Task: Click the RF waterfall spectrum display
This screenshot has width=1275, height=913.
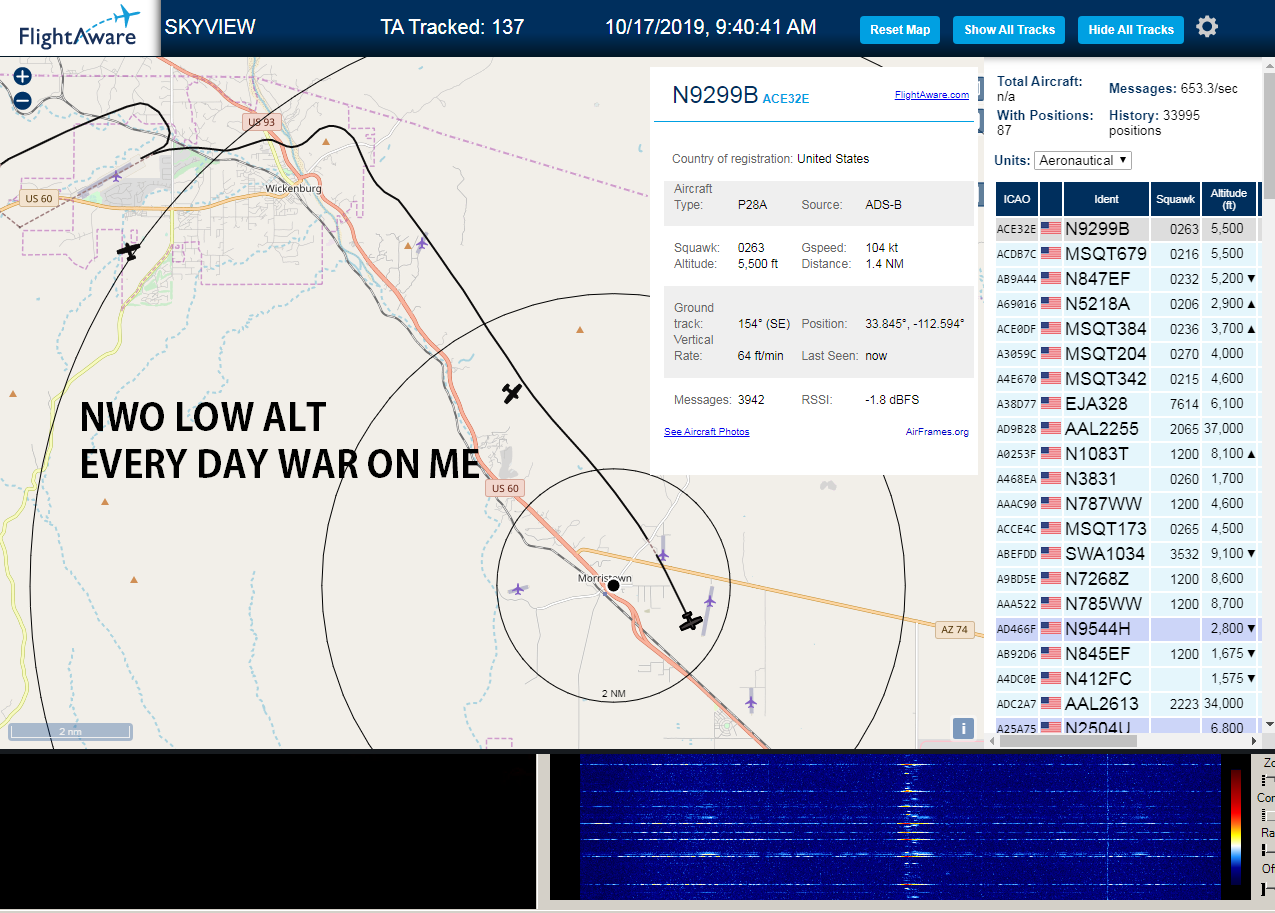Action: pyautogui.click(x=900, y=827)
